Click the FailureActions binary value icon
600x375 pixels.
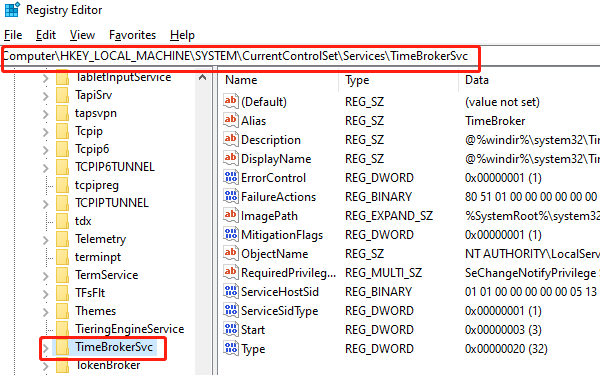[231, 196]
